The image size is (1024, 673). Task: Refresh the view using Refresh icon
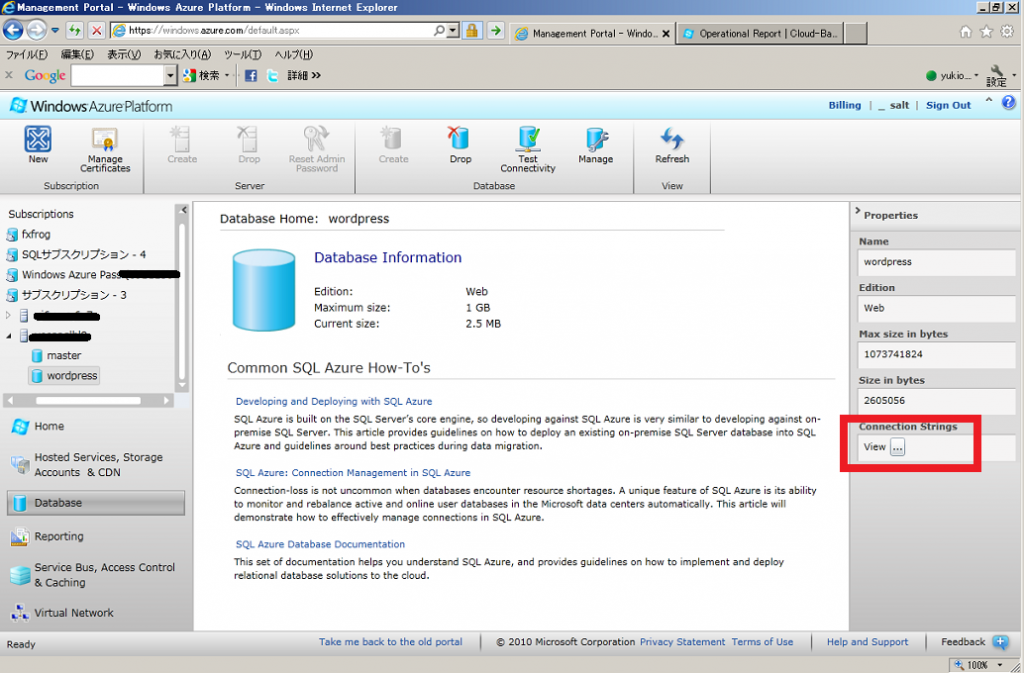coord(672,141)
